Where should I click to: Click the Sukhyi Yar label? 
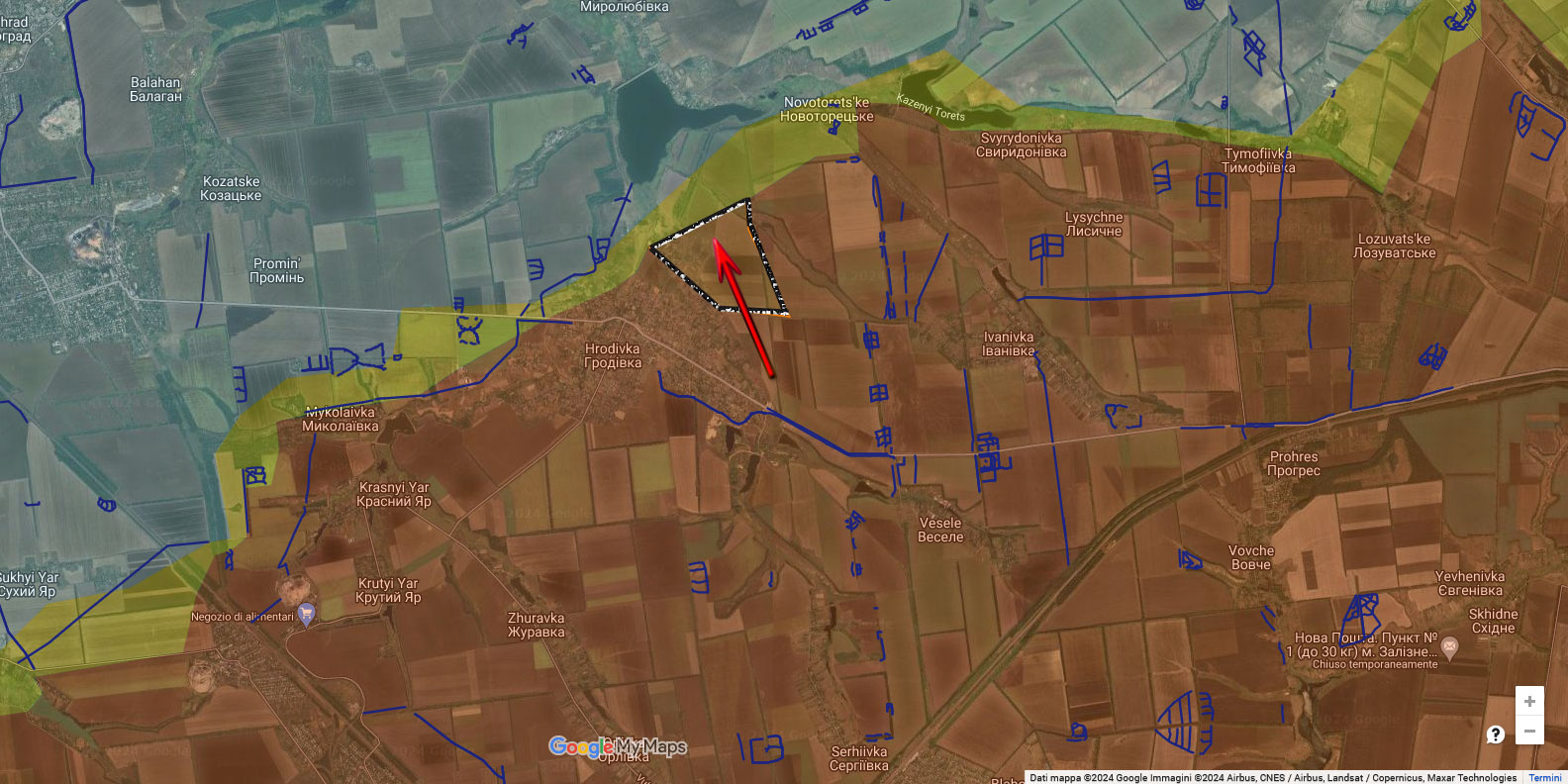point(28,584)
